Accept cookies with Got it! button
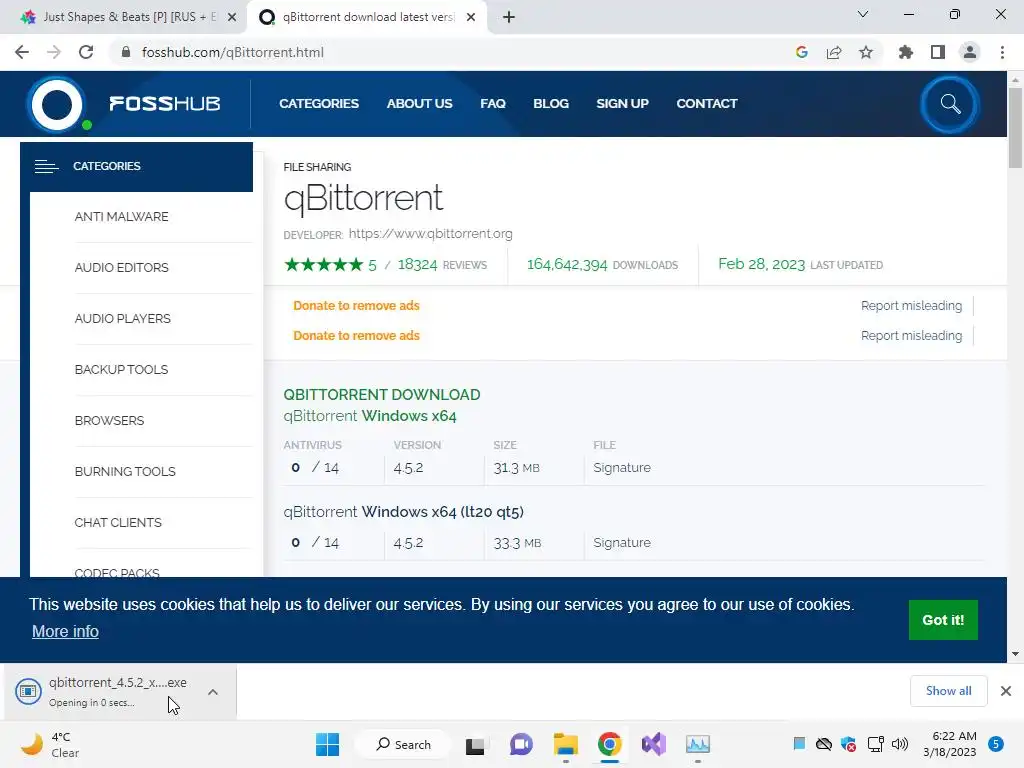Image resolution: width=1024 pixels, height=768 pixels. click(x=943, y=620)
